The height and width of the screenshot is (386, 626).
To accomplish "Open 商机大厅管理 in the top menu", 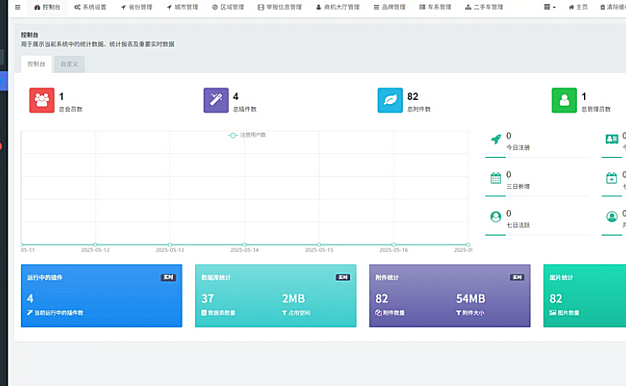I will point(338,7).
